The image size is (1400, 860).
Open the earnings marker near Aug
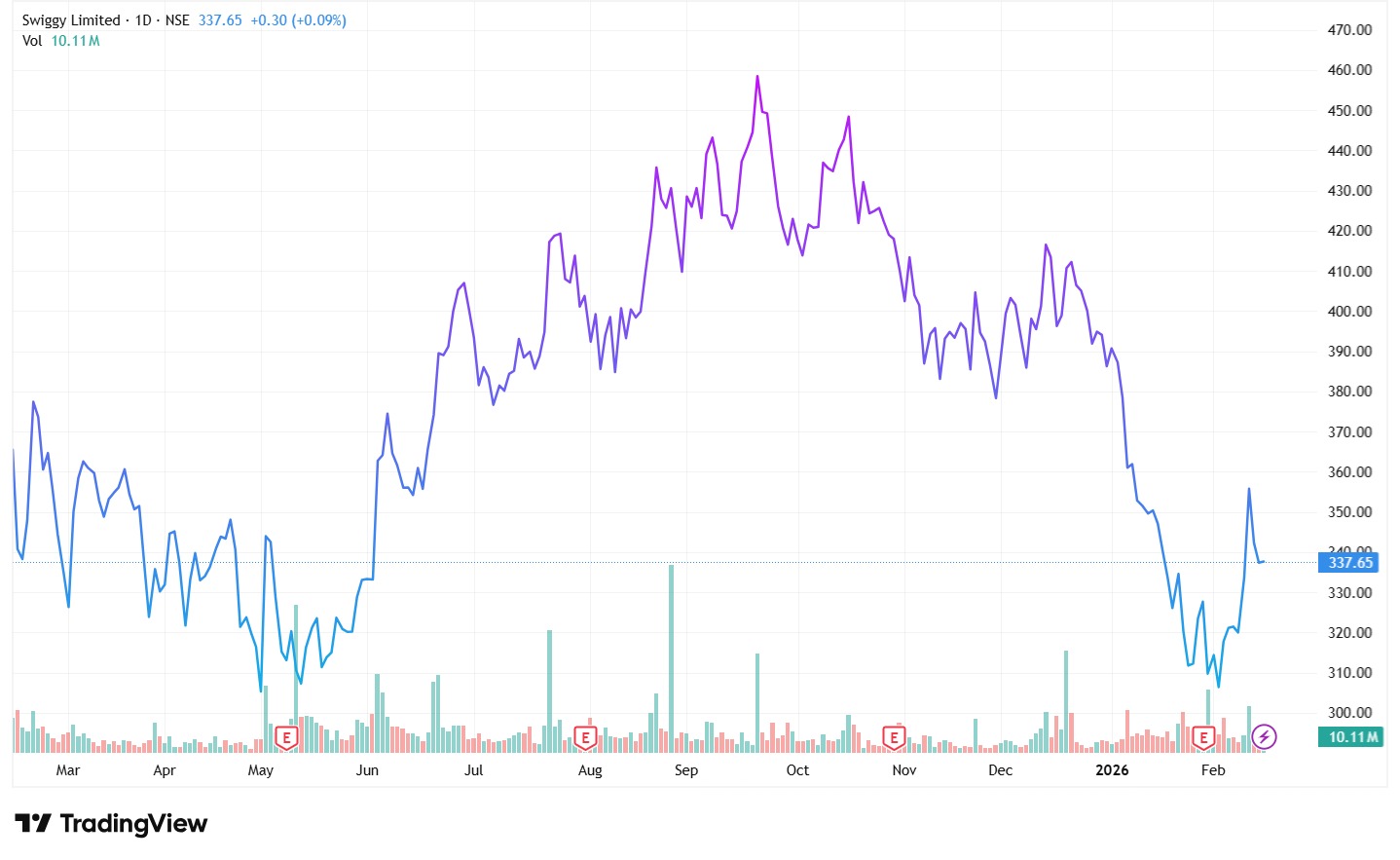pos(585,737)
